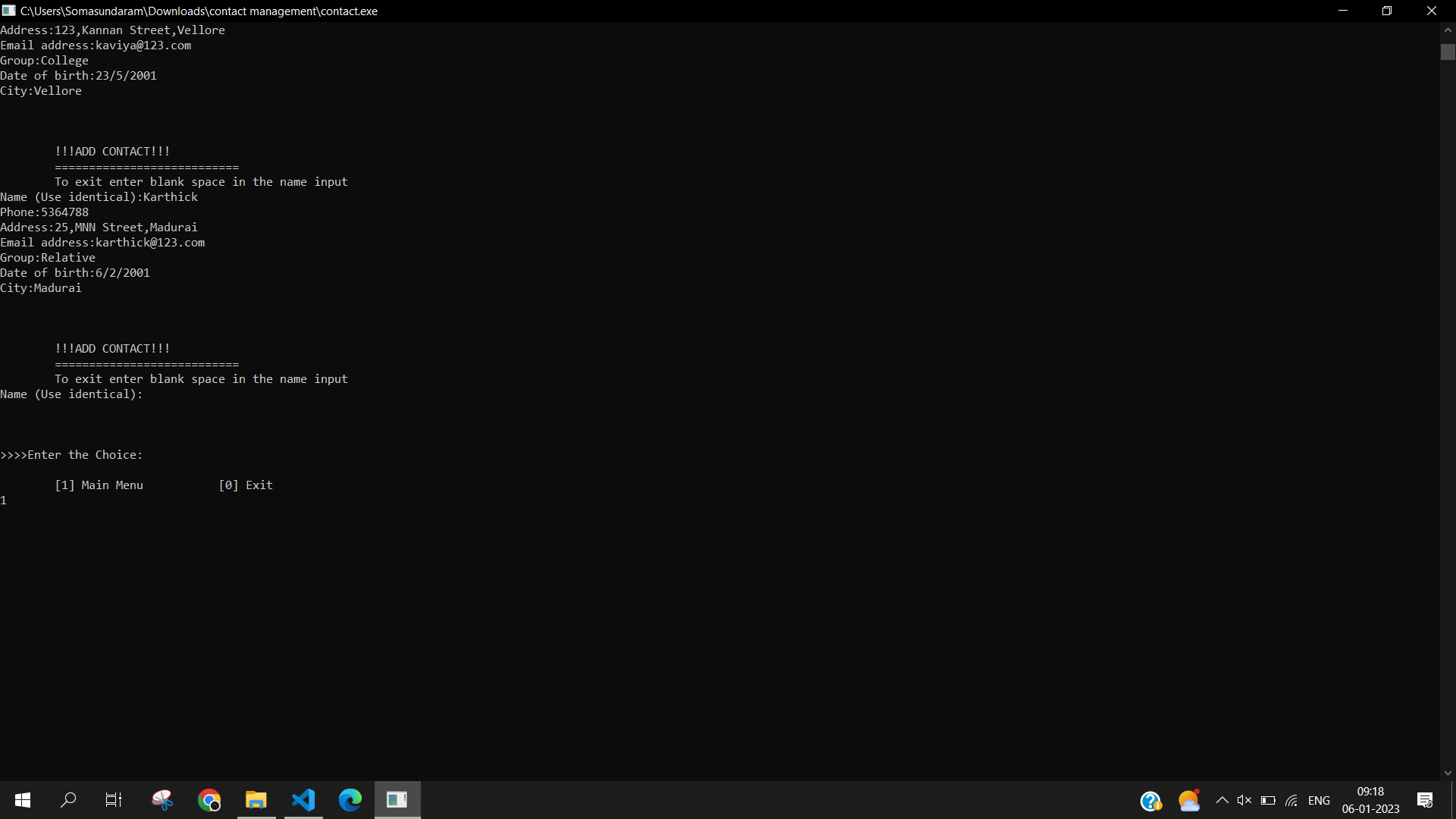Open Get Help tray icon
The width and height of the screenshot is (1456, 819).
[1150, 801]
